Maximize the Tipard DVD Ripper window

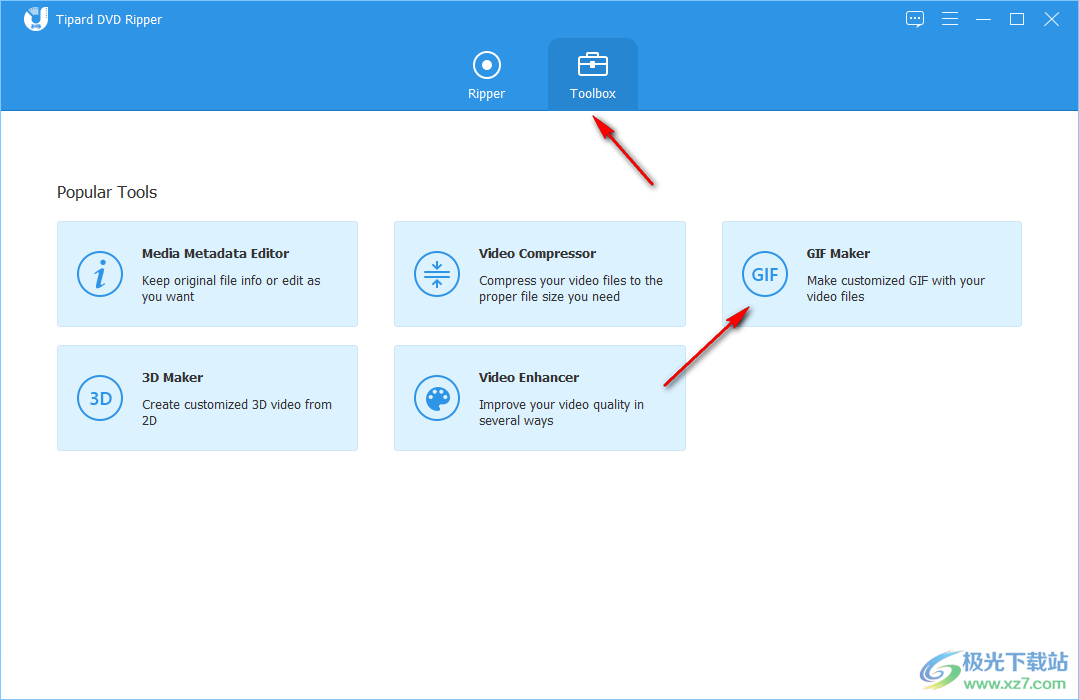coord(1017,19)
